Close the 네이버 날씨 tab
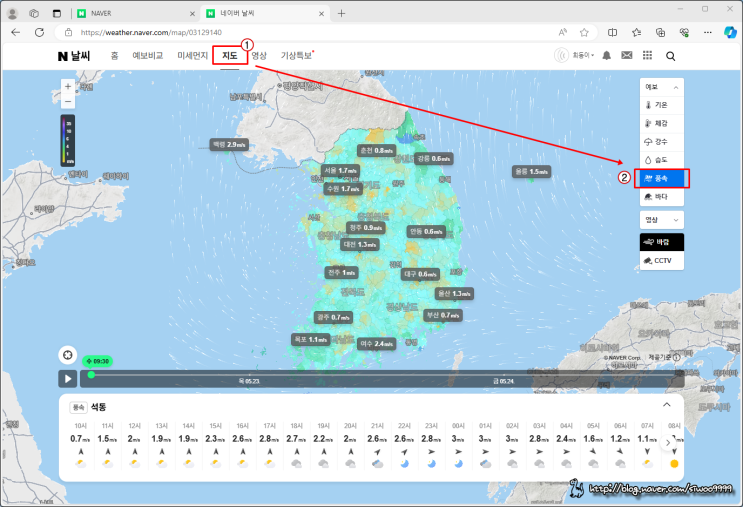The image size is (743, 507). [x=321, y=14]
